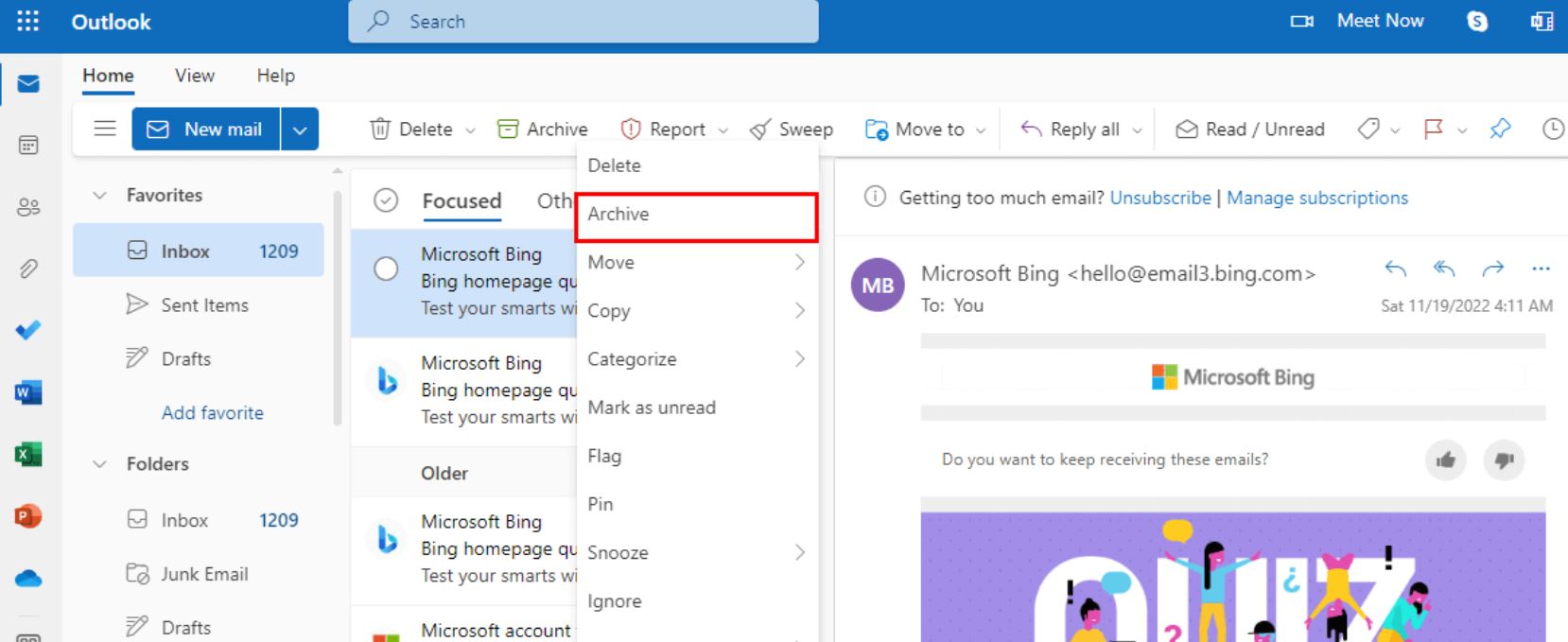Click the Add favorite link
The image size is (1568, 642).
pos(213,413)
